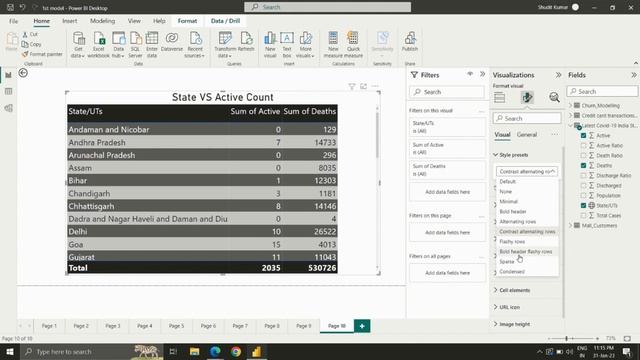Screen dimensions: 640x360
Task: Collapse the Fields pane with chevrons
Action: [633, 75]
